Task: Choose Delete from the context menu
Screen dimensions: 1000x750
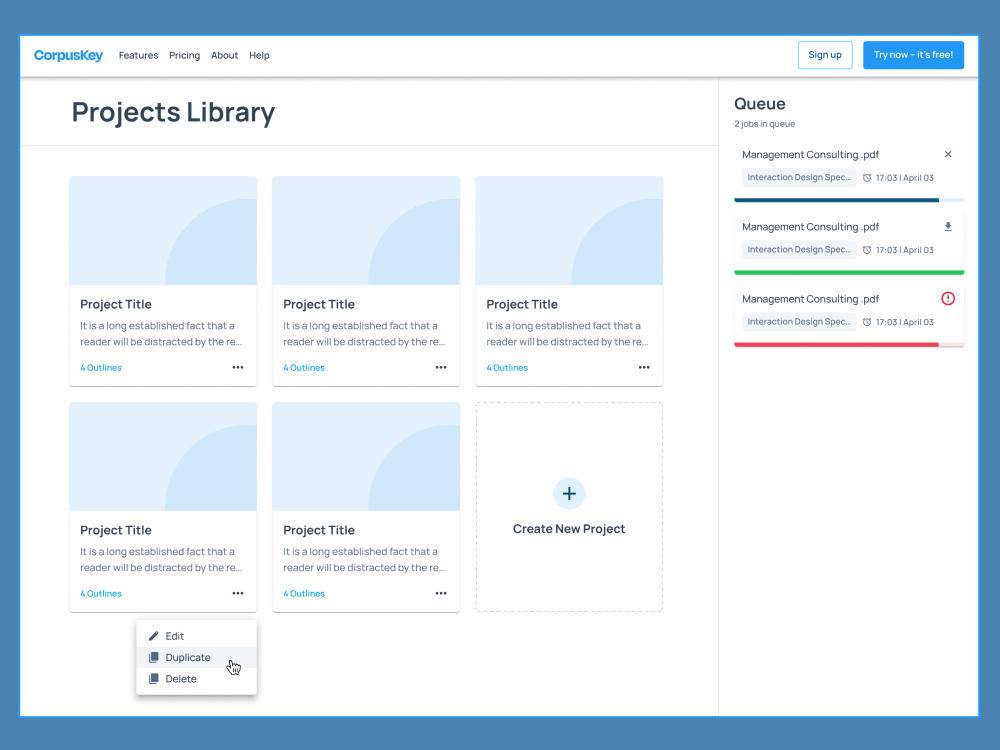Action: point(196,679)
